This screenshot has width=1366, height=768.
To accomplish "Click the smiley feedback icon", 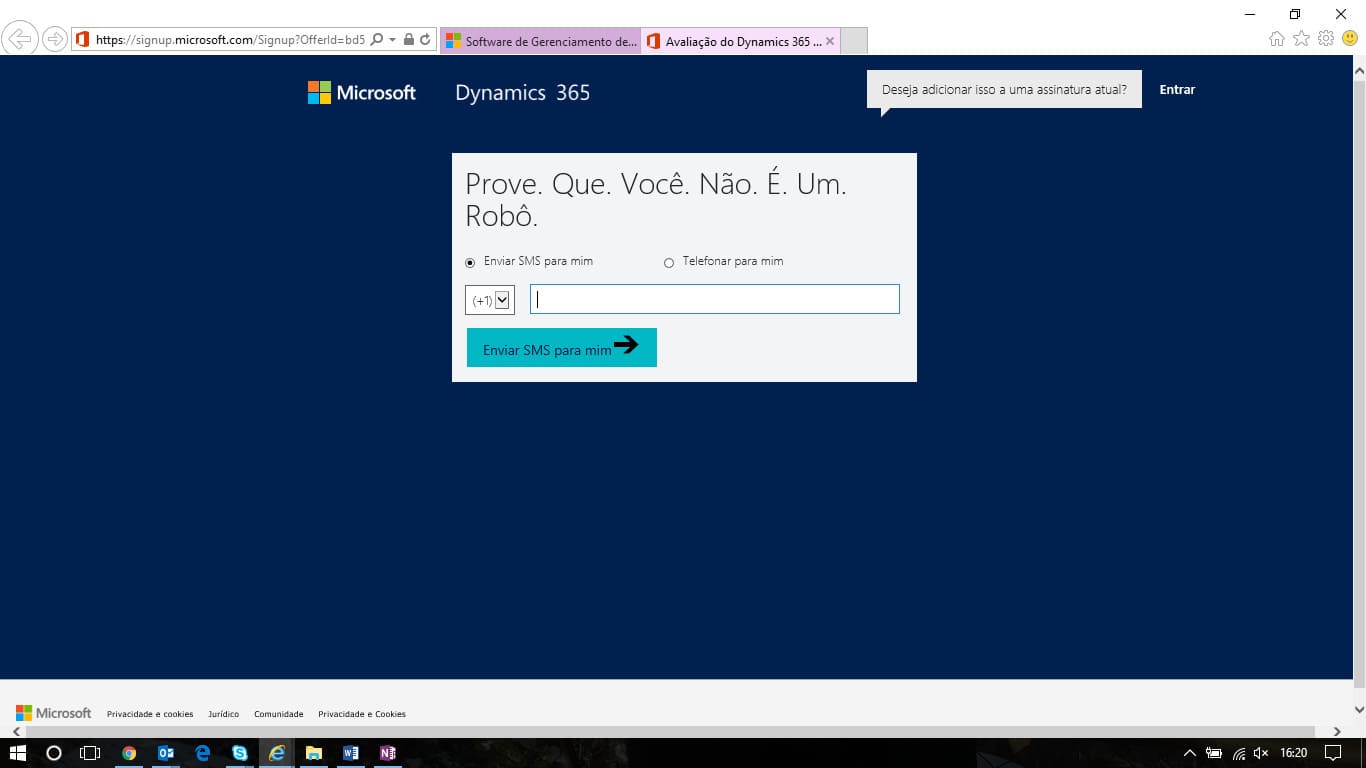I will tap(1349, 39).
